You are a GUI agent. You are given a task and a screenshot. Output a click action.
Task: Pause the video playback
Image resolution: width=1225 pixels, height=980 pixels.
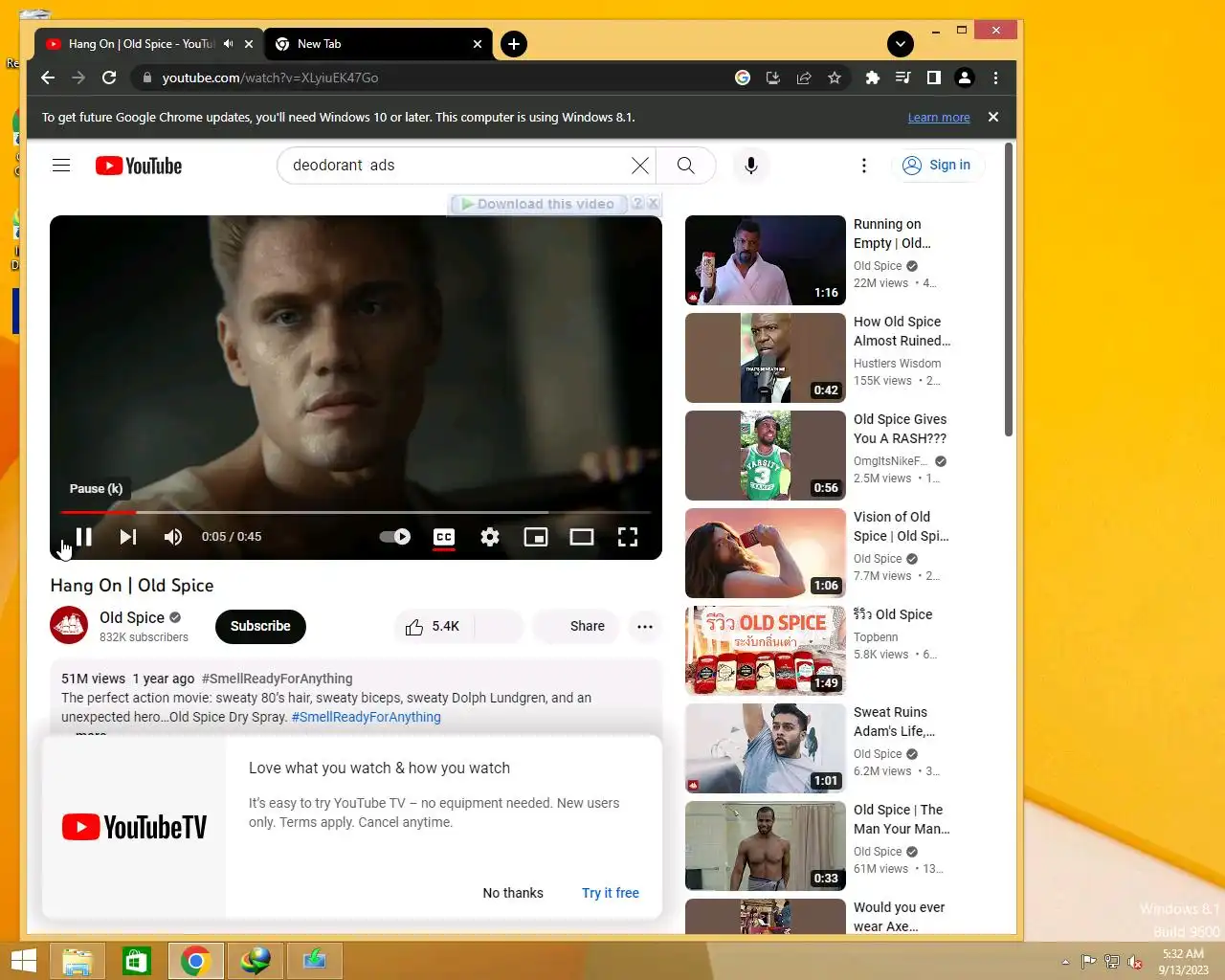coord(84,537)
